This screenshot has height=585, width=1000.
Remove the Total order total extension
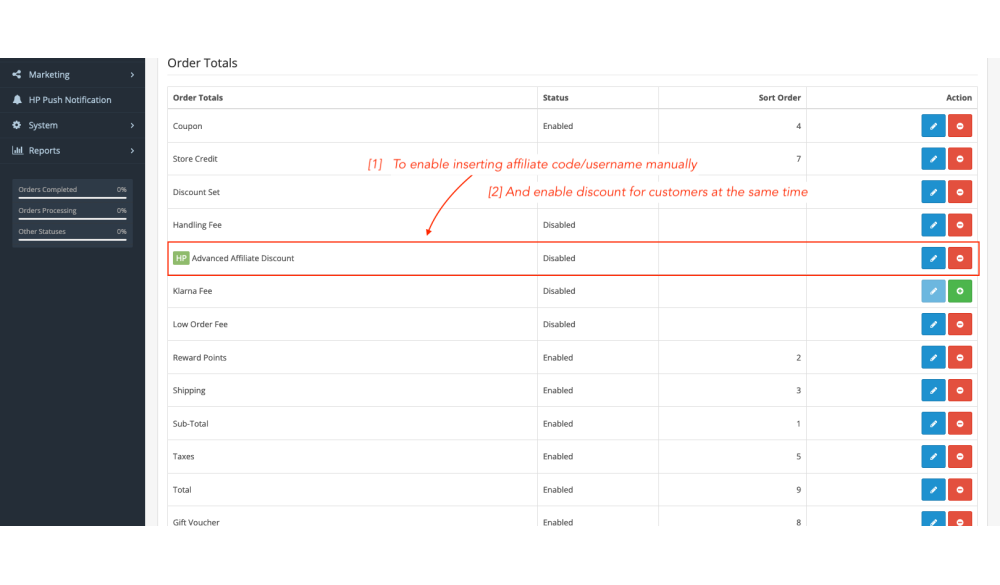[x=959, y=490]
